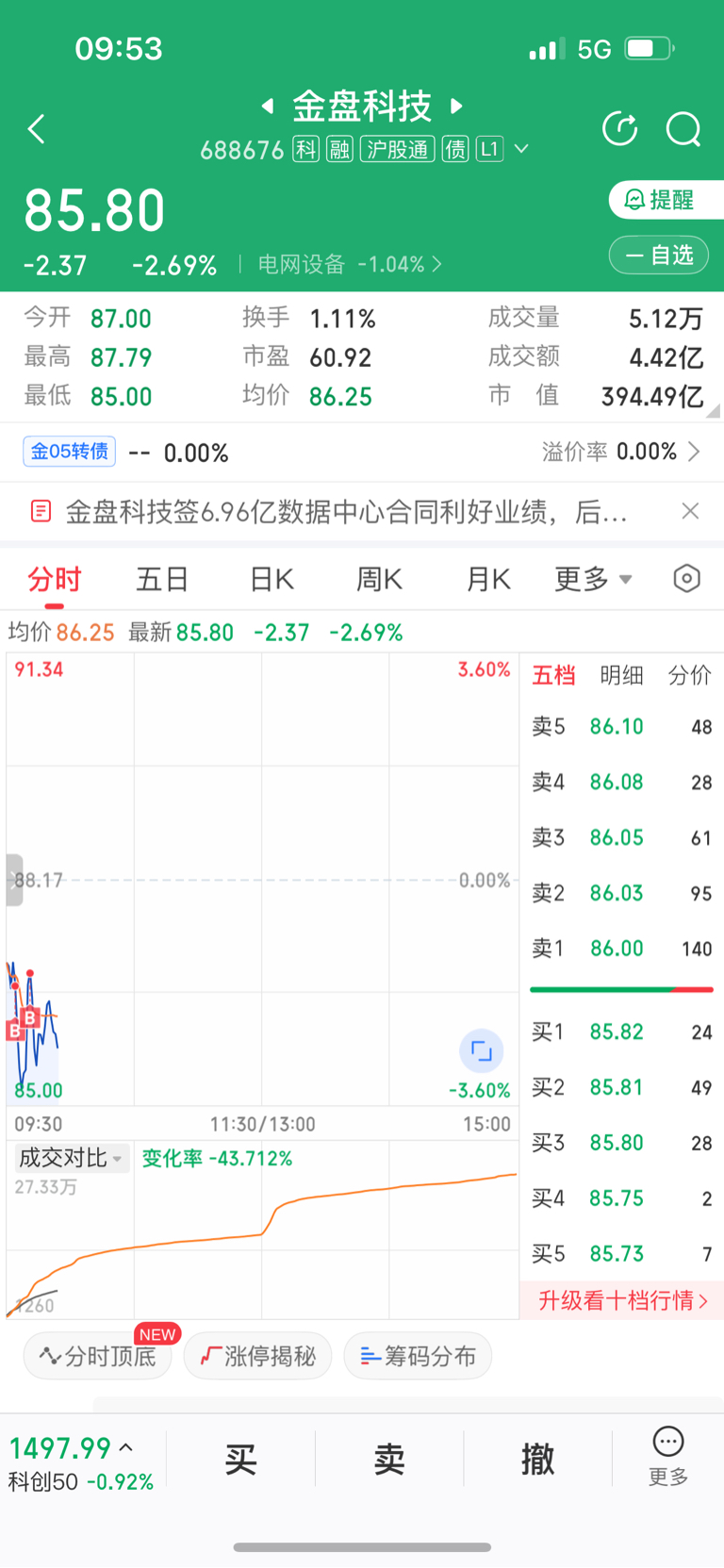Select the 分时 chart tab
The image size is (724, 1568).
(55, 579)
